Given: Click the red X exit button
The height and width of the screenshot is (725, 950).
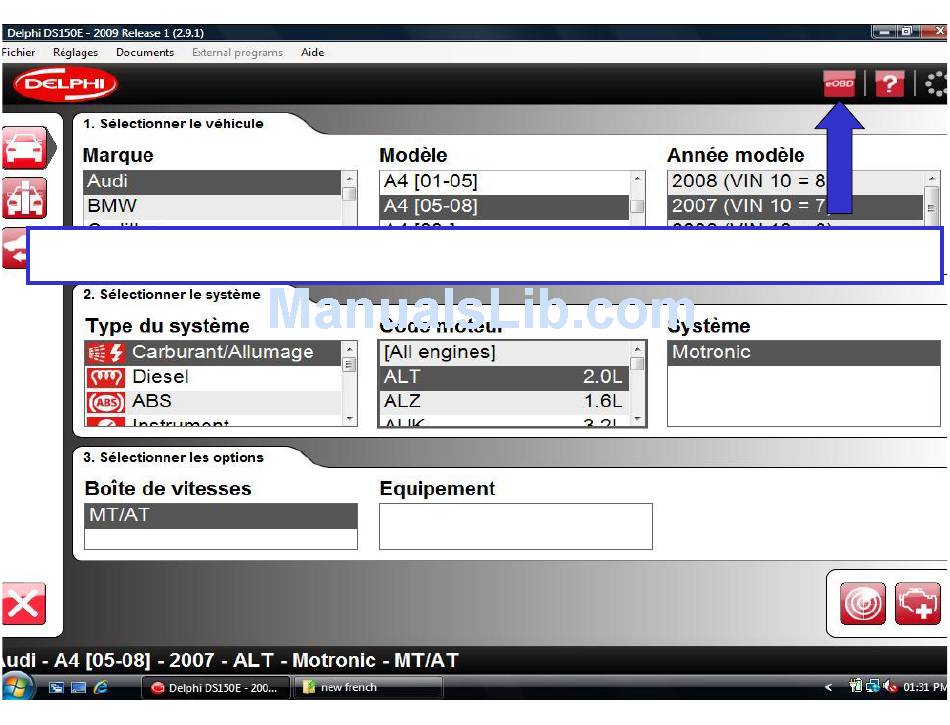Looking at the screenshot, I should (24, 603).
